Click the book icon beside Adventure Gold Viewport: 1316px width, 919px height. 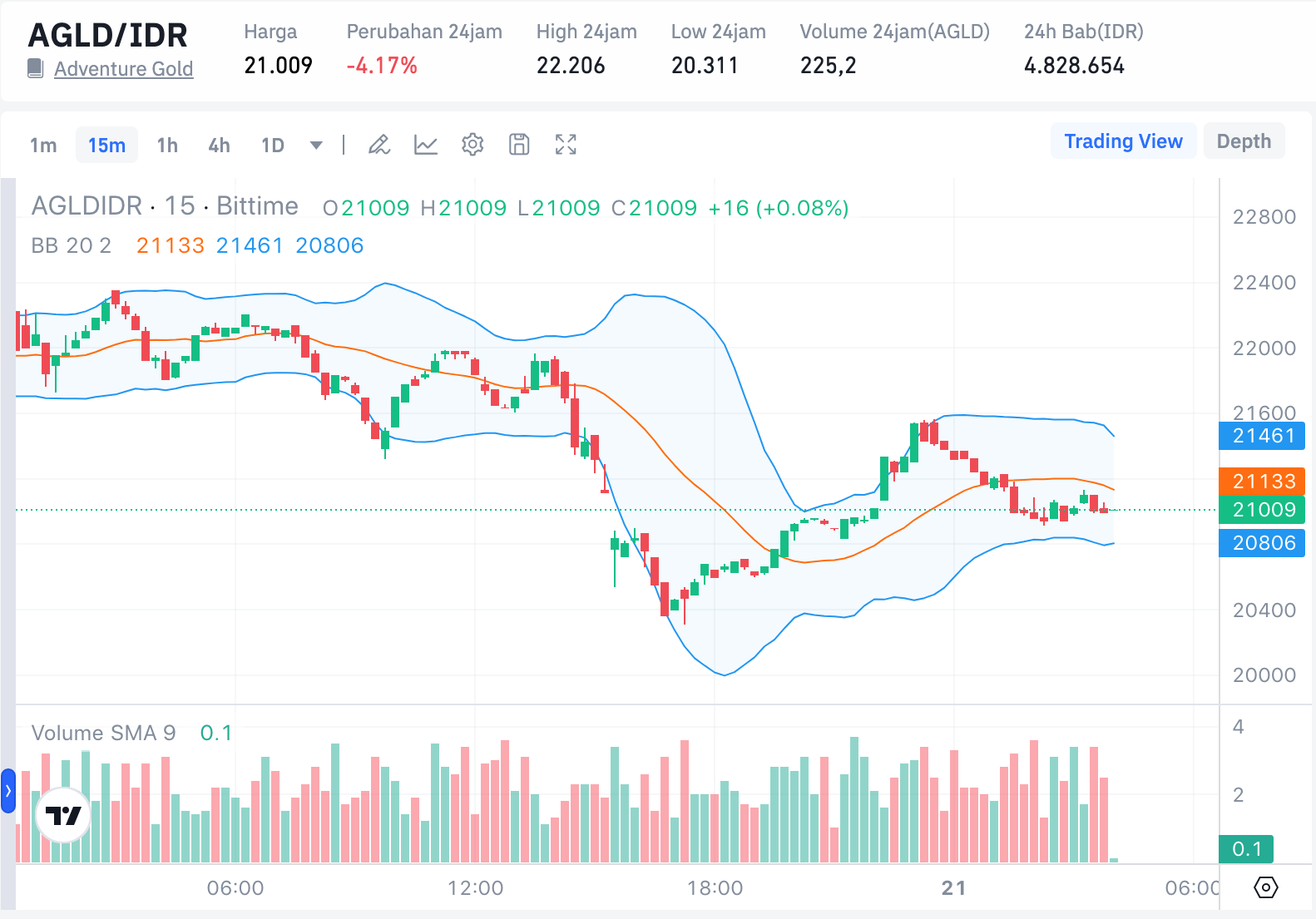coord(35,68)
